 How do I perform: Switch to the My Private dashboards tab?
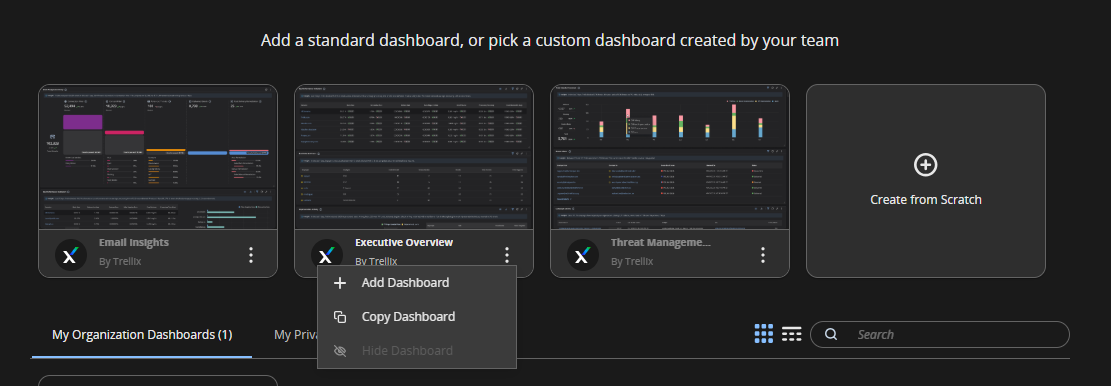click(x=295, y=334)
